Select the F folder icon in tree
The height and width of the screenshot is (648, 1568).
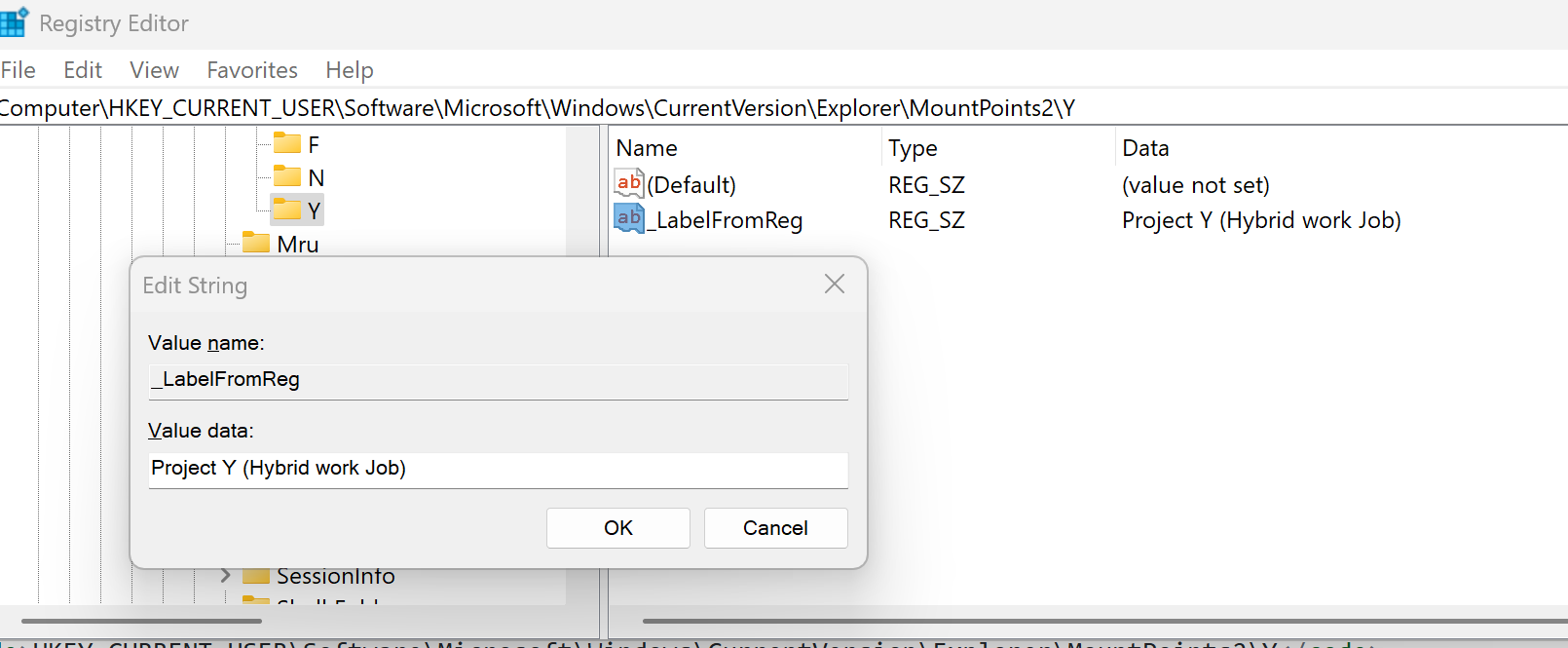(287, 144)
